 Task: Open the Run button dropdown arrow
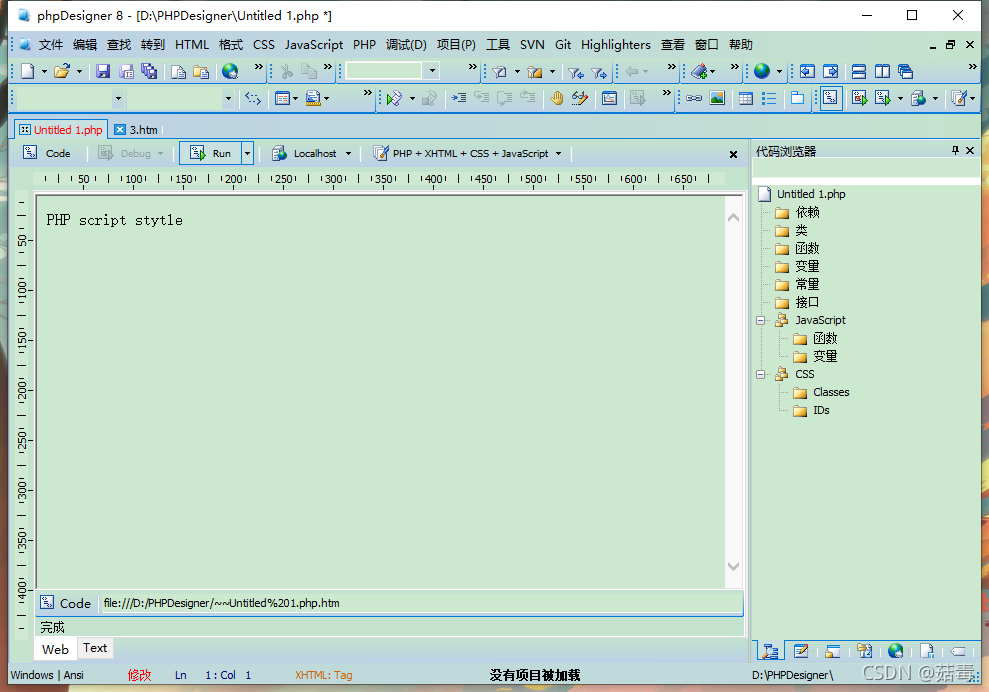point(247,153)
